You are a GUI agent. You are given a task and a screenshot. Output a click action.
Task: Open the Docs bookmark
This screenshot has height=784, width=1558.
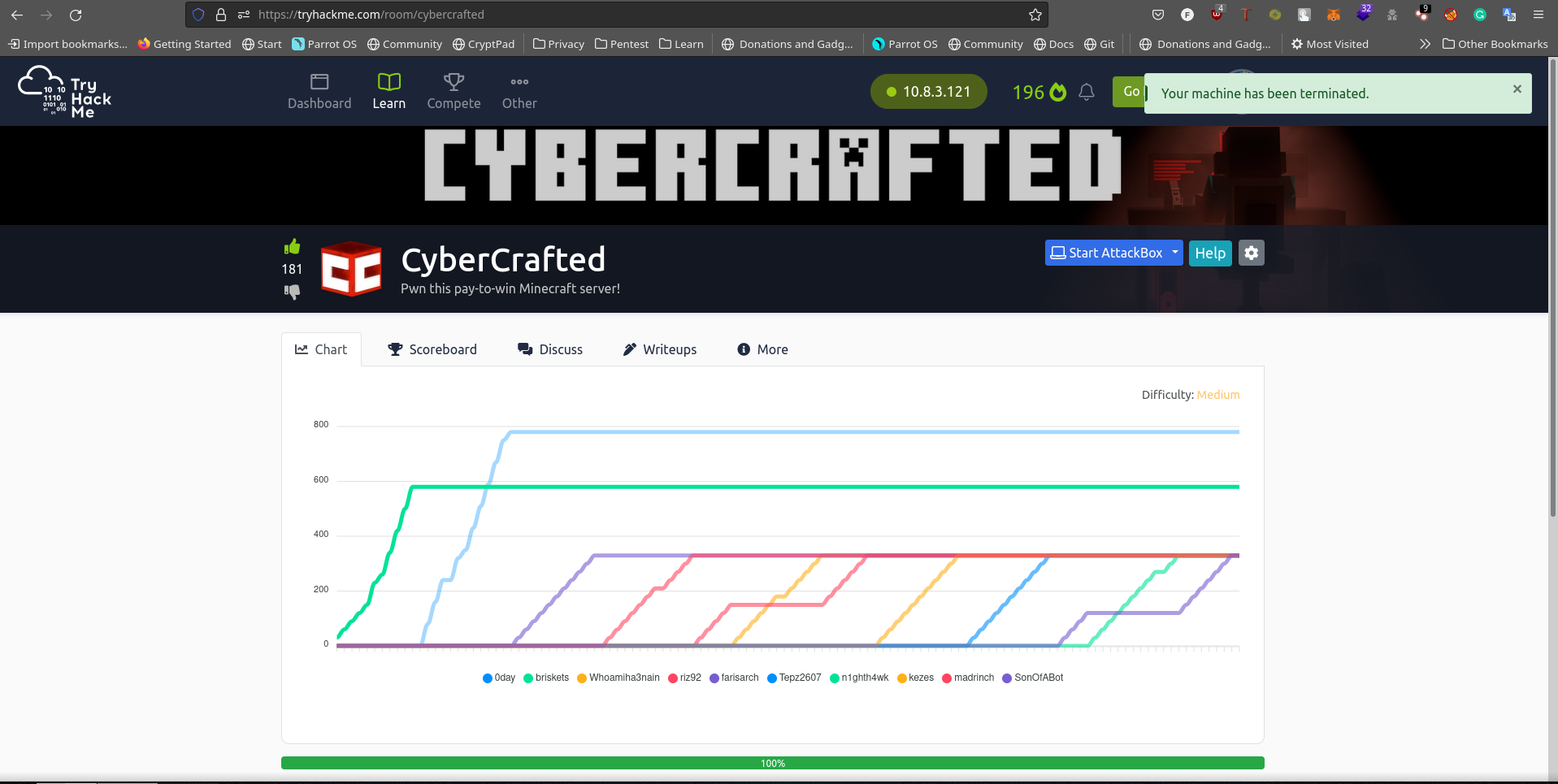coord(1053,44)
